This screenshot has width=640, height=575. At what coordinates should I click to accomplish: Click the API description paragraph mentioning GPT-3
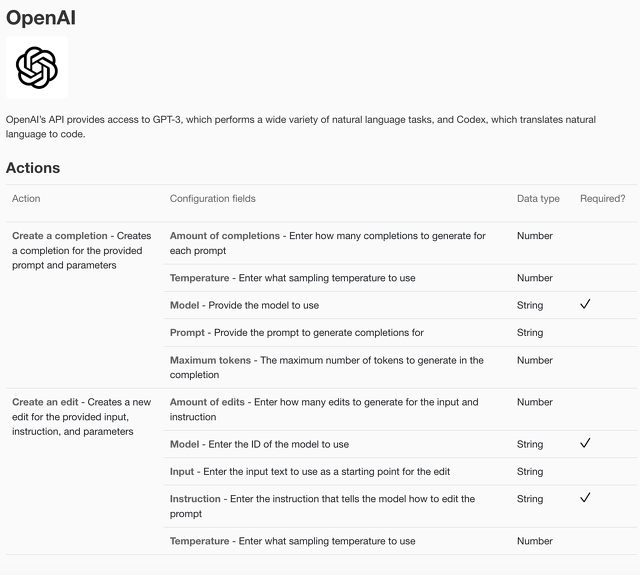(x=300, y=127)
